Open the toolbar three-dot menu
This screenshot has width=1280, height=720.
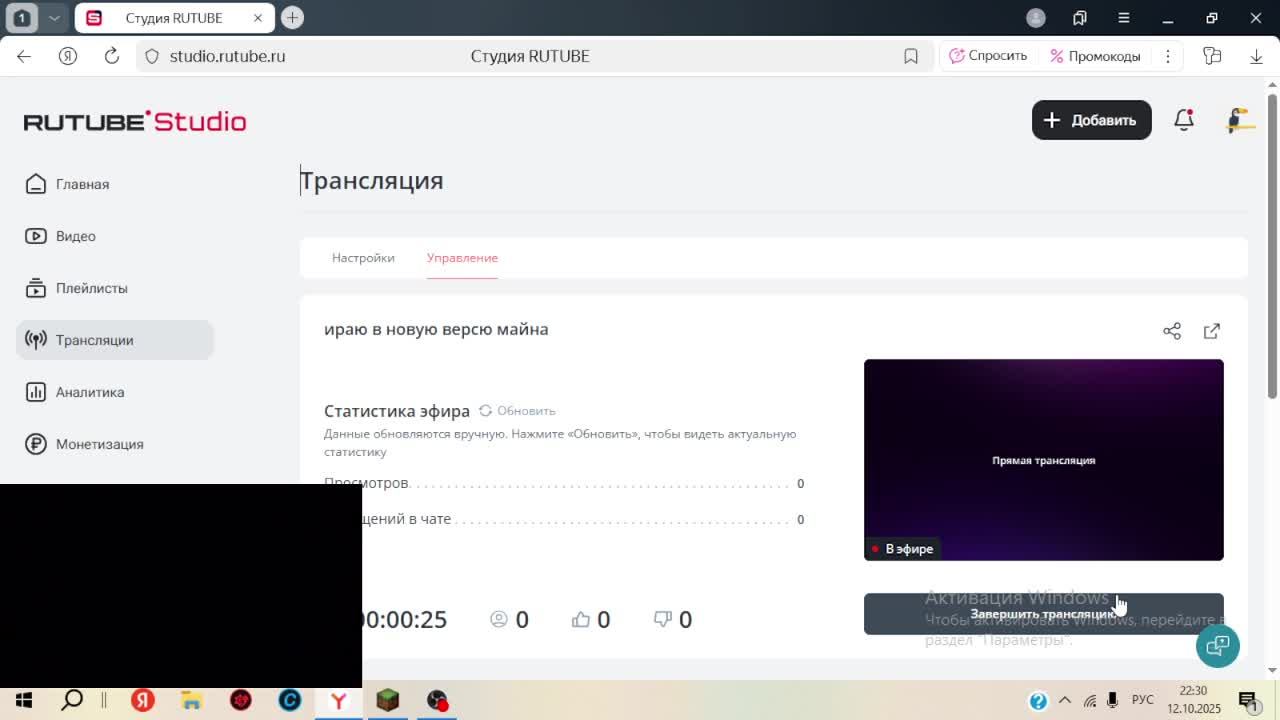coord(1168,56)
